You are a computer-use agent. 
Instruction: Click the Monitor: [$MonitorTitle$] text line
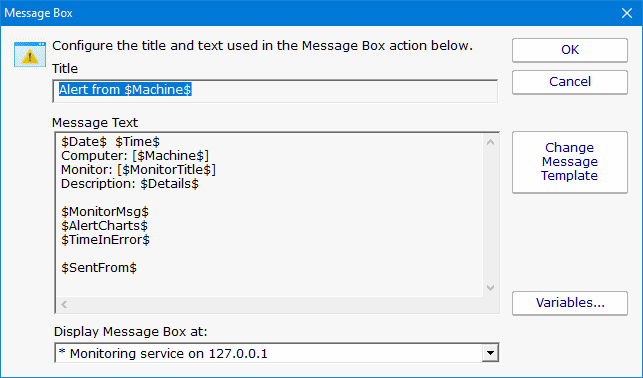point(138,170)
